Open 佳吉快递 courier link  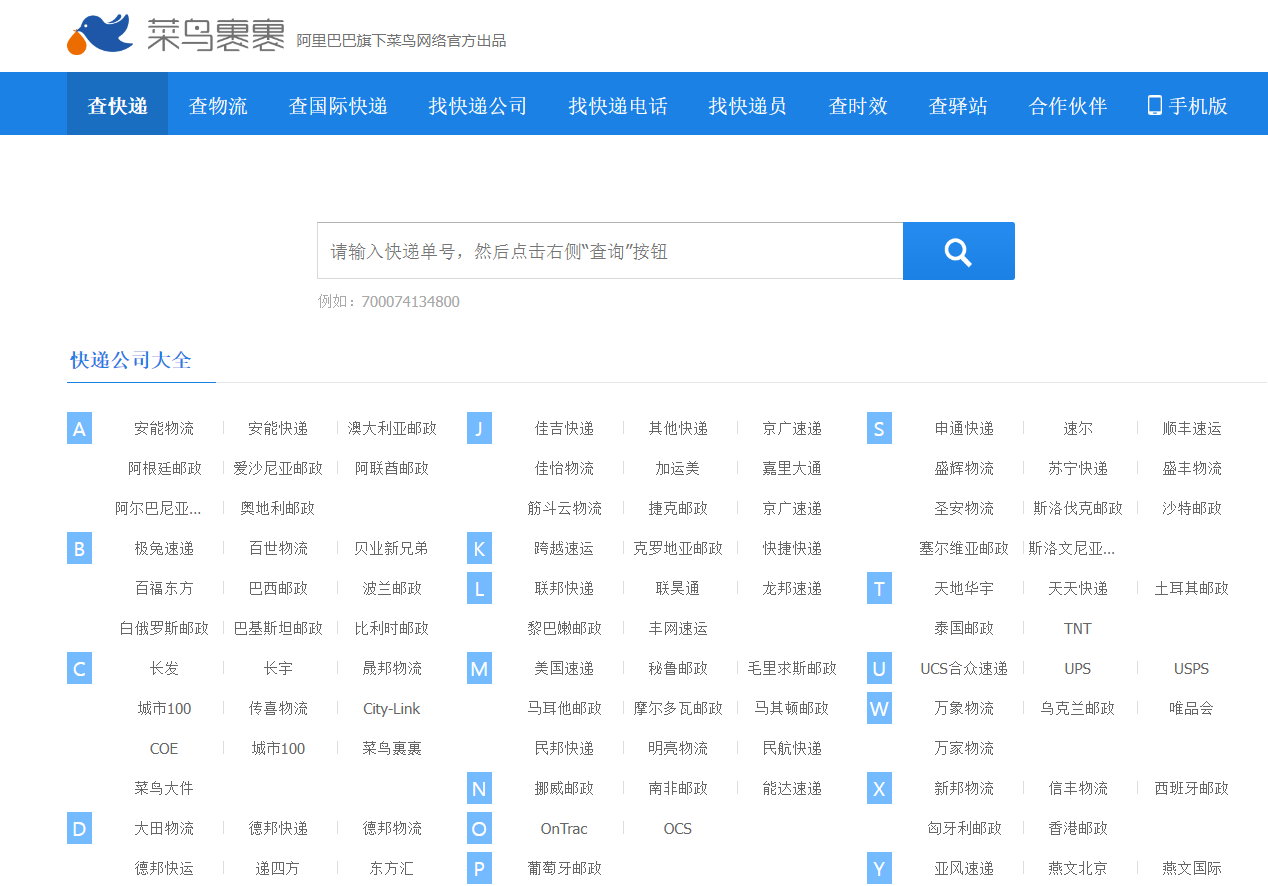pos(564,428)
